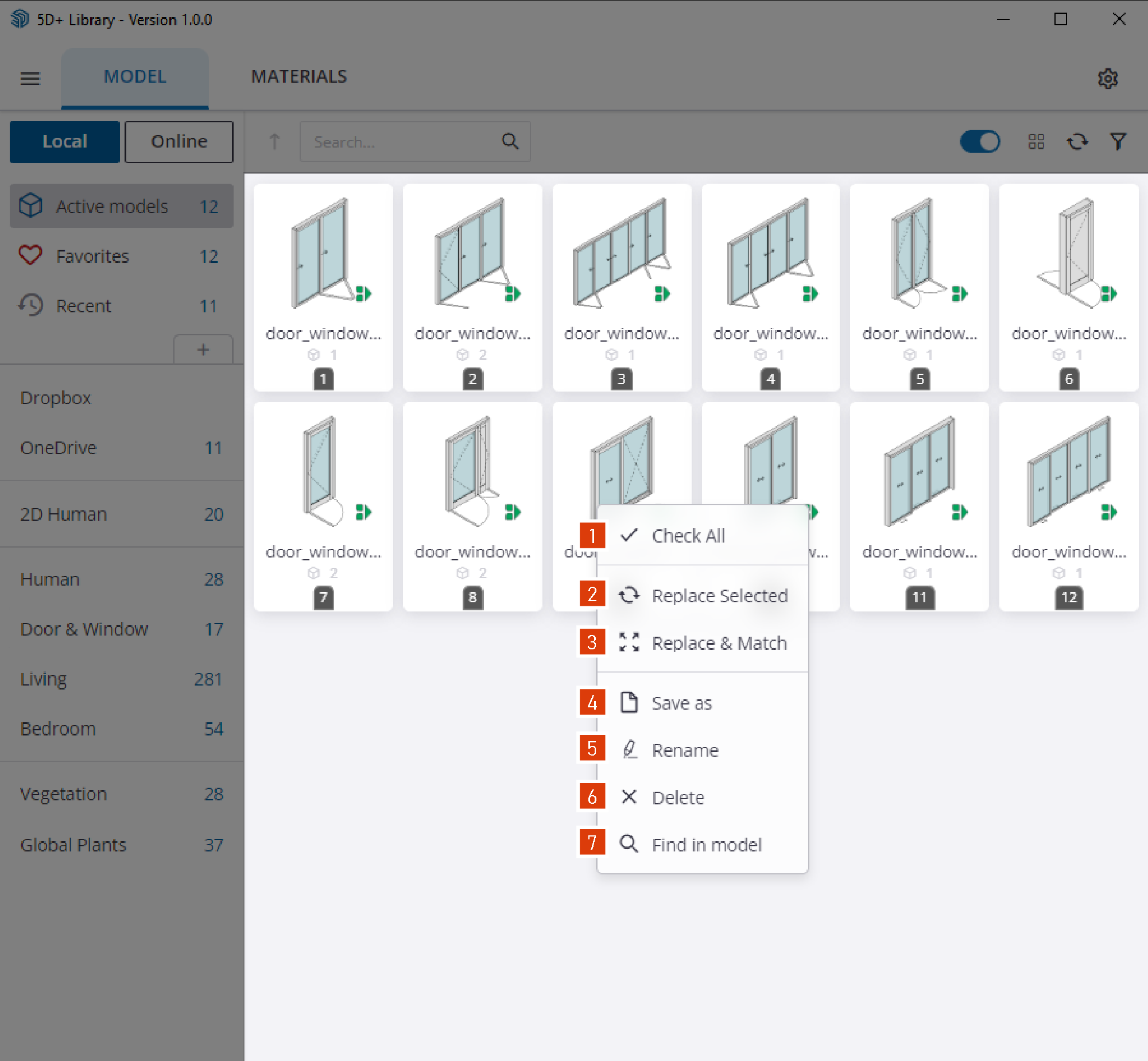The height and width of the screenshot is (1061, 1148).
Task: Select Rename in the context menu
Action: [685, 750]
